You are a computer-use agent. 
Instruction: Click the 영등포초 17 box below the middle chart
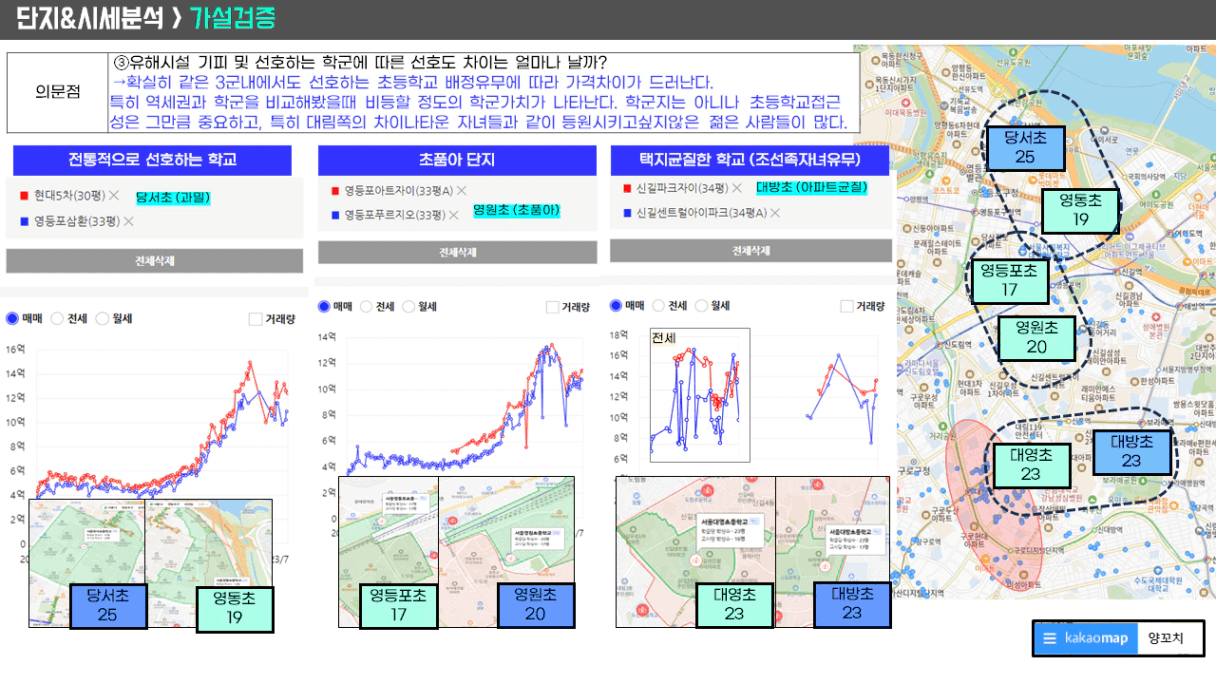(x=398, y=605)
